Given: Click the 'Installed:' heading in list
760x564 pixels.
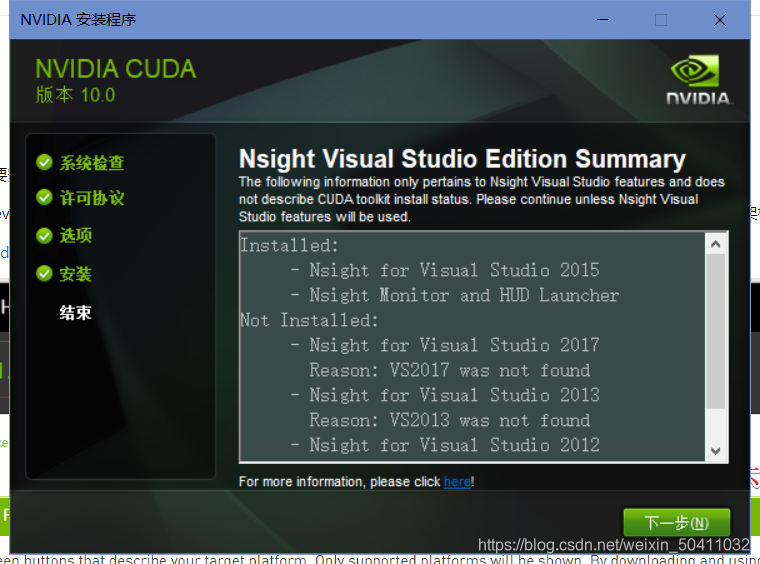Looking at the screenshot, I should point(289,245).
